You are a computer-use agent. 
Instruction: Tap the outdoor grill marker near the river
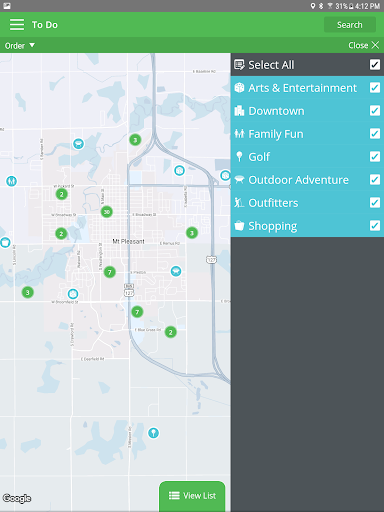pos(78,144)
